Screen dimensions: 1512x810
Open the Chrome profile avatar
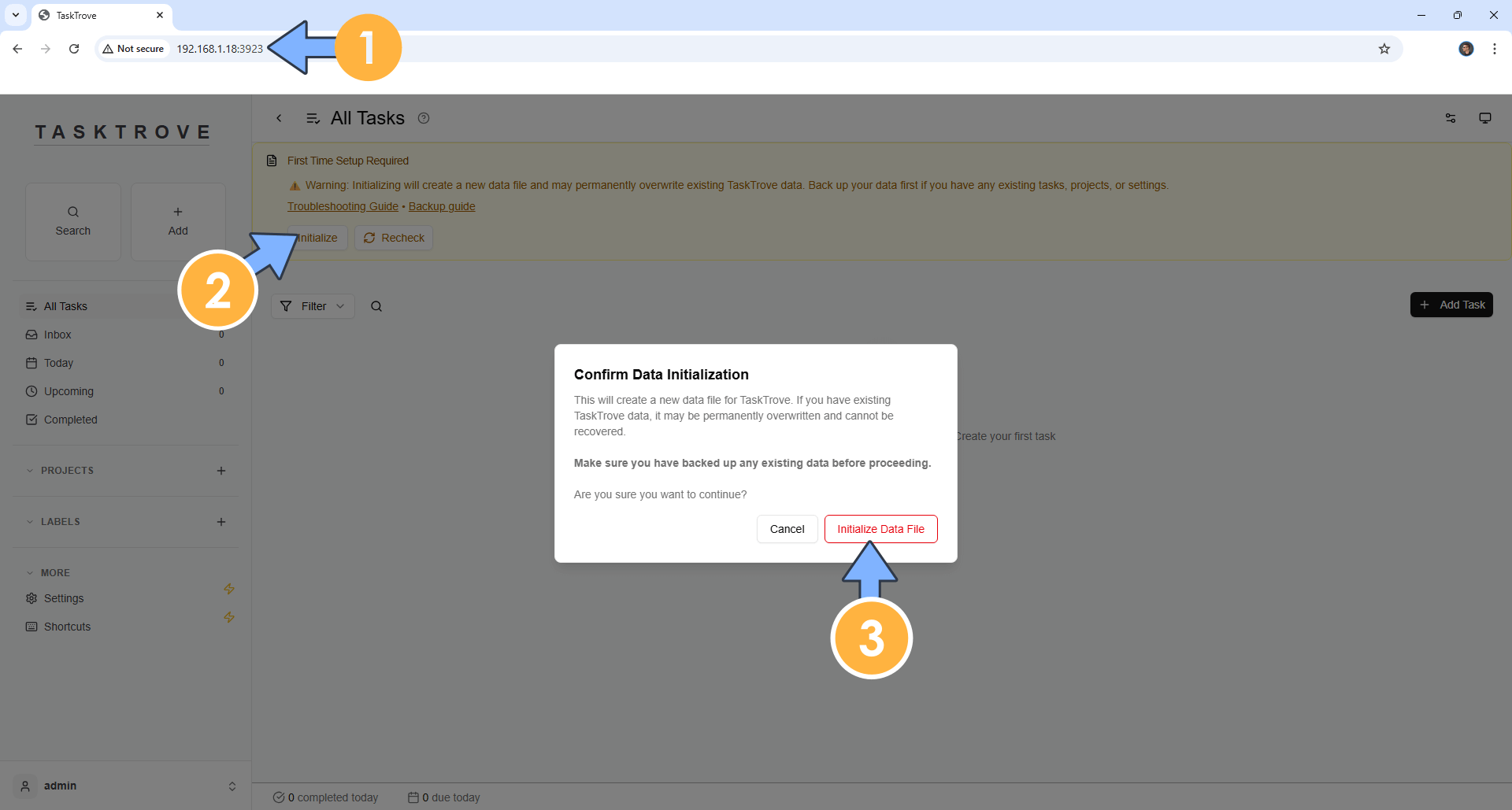(x=1466, y=49)
